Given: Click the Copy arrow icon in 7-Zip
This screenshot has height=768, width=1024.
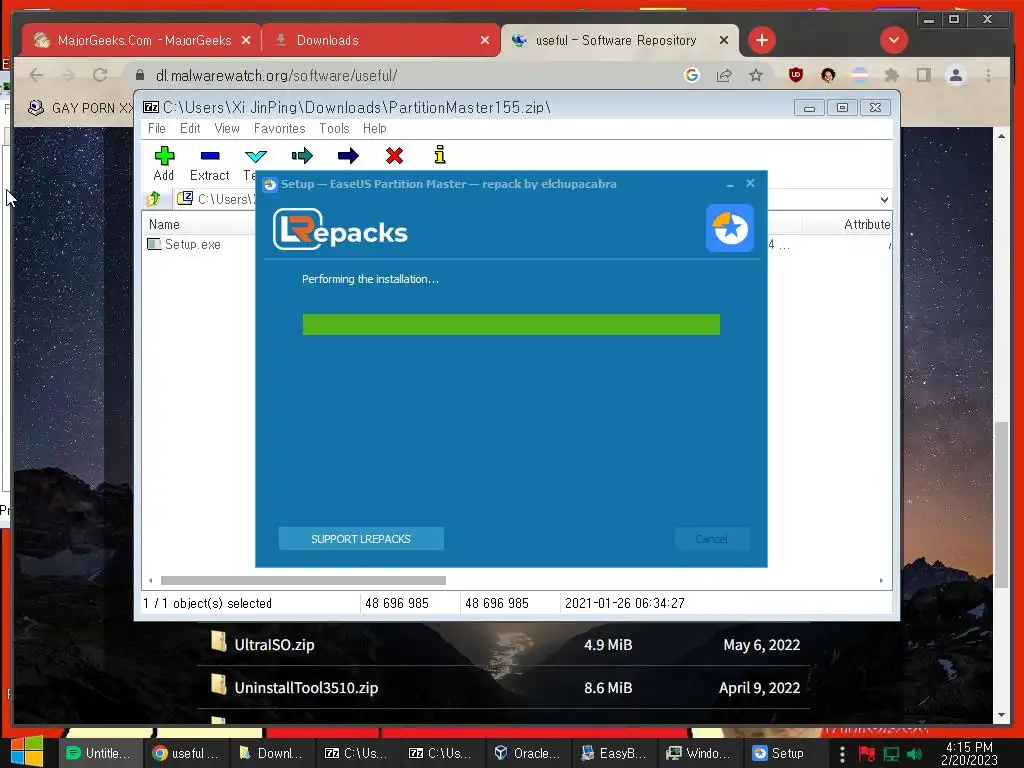Looking at the screenshot, I should (302, 155).
